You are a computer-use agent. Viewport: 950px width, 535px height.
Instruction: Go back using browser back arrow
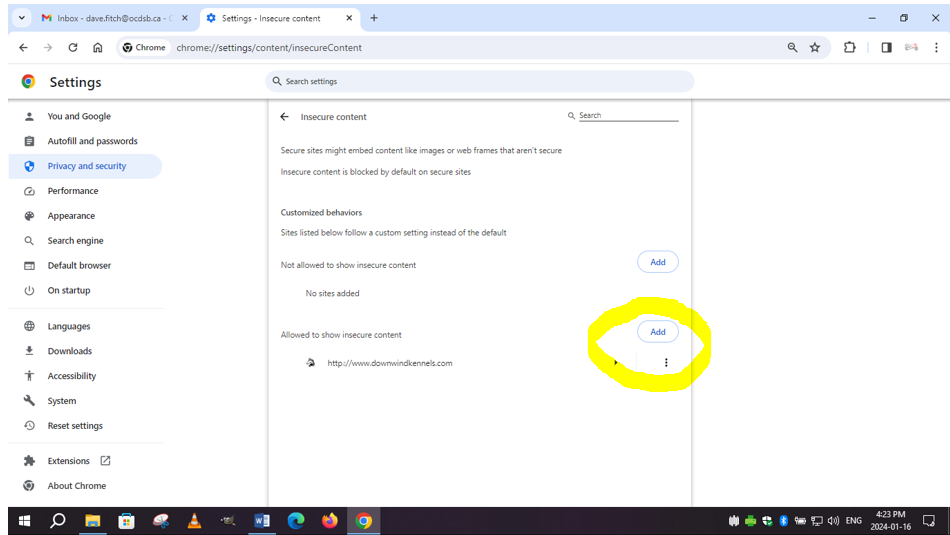click(23, 47)
